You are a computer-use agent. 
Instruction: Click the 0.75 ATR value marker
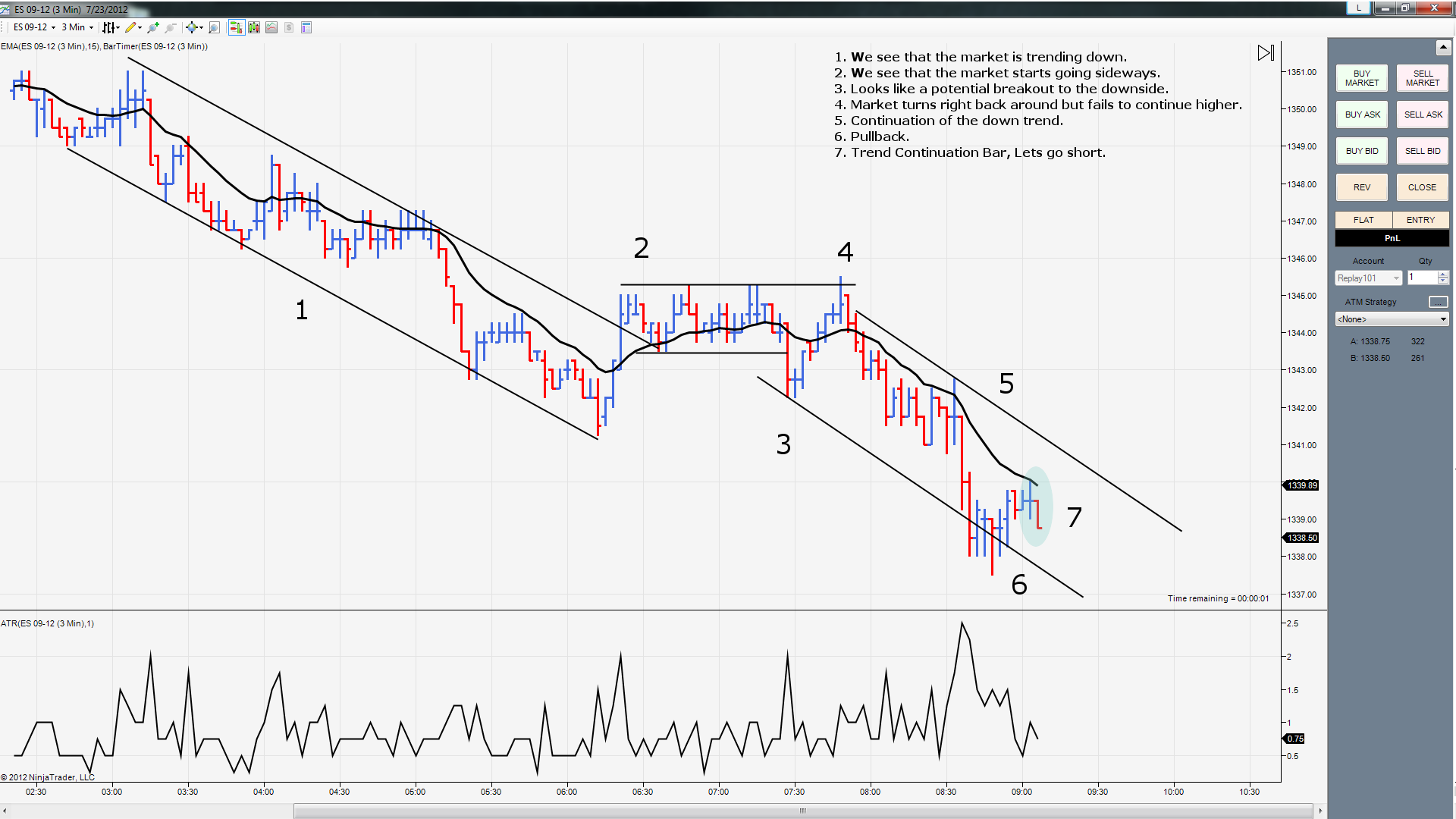[x=1294, y=739]
